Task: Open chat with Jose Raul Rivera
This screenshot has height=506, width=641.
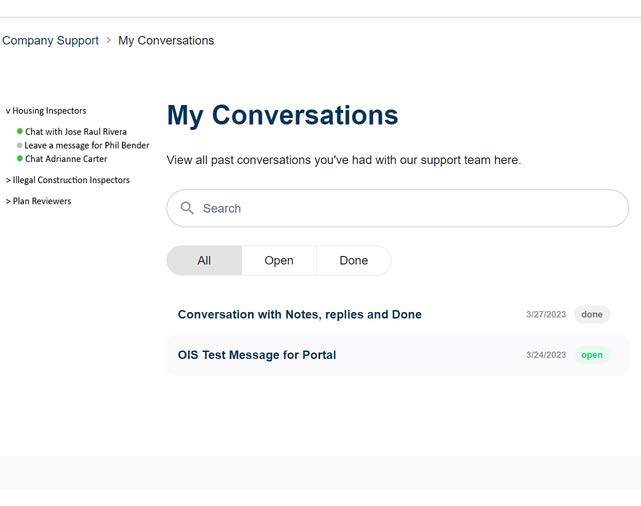Action: (x=76, y=132)
